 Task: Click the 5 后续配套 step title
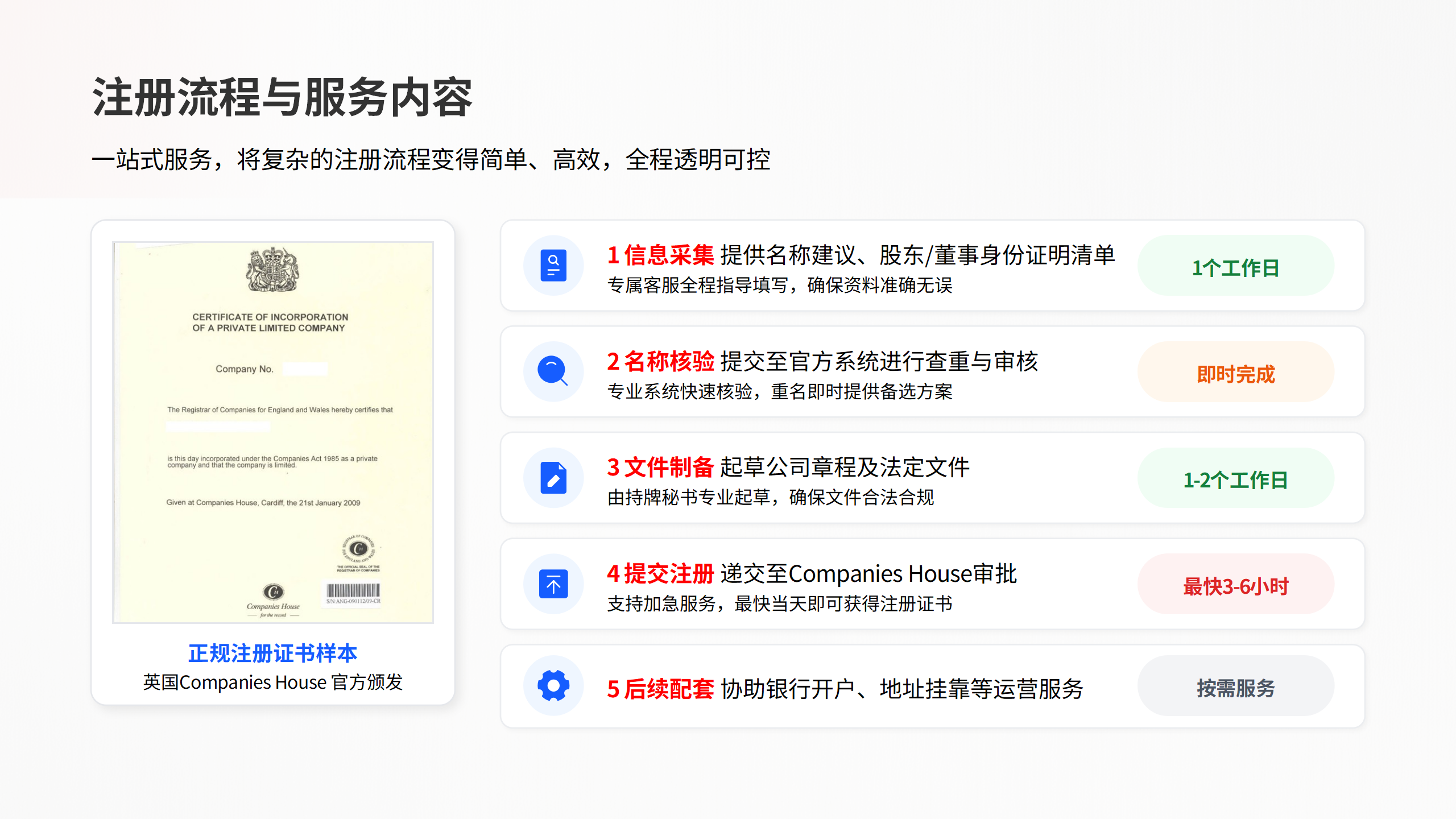[x=660, y=689]
